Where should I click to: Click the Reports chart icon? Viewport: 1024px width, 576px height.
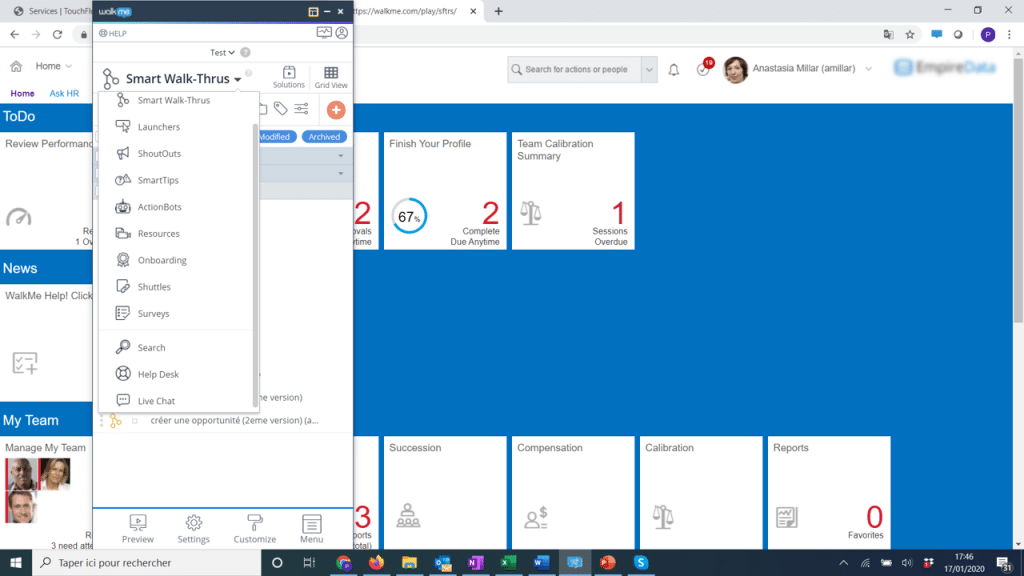787,517
